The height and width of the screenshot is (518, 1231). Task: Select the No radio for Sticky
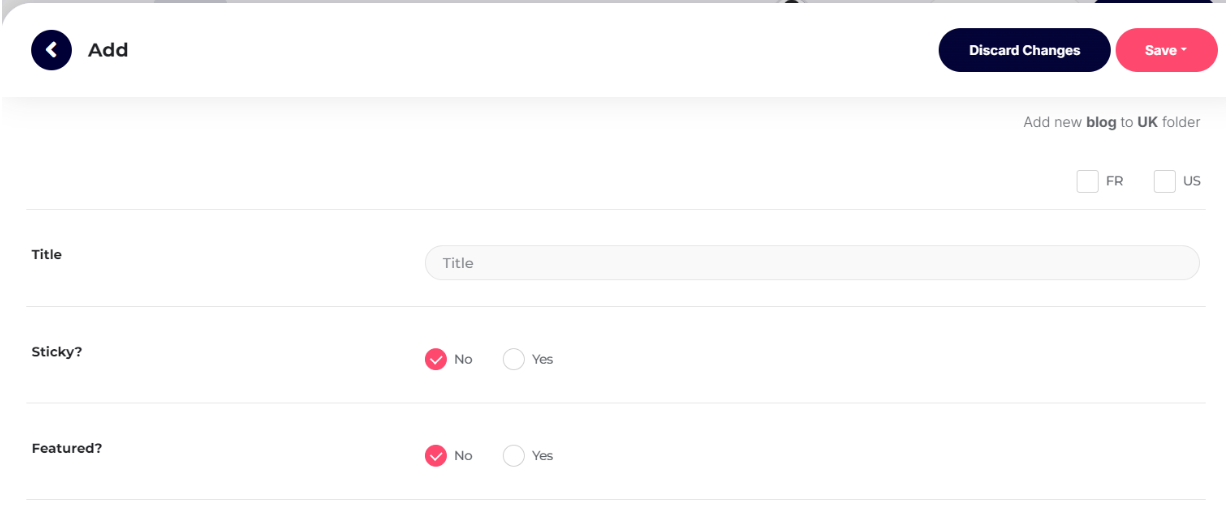(436, 359)
